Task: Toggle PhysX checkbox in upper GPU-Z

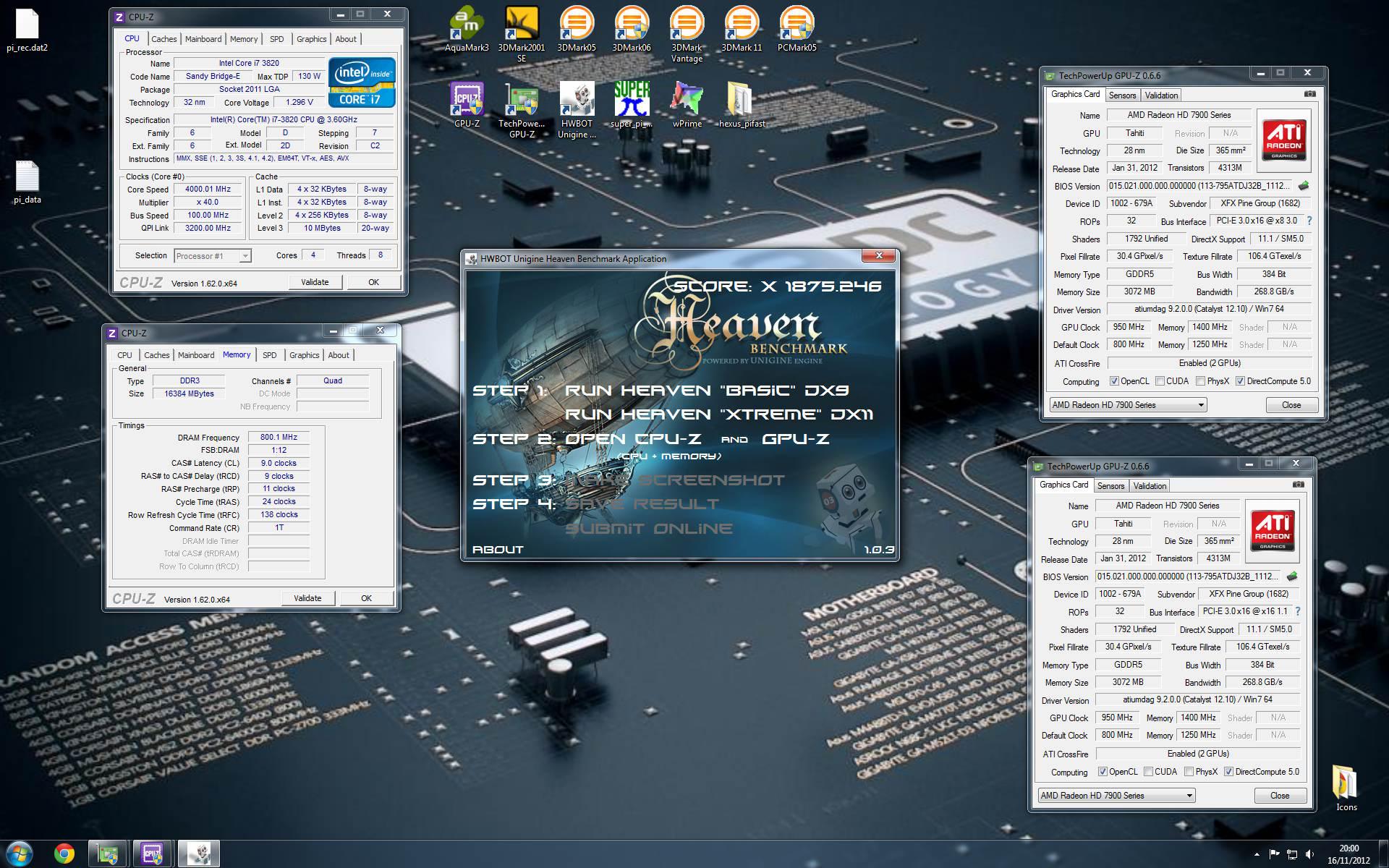Action: [x=1200, y=381]
